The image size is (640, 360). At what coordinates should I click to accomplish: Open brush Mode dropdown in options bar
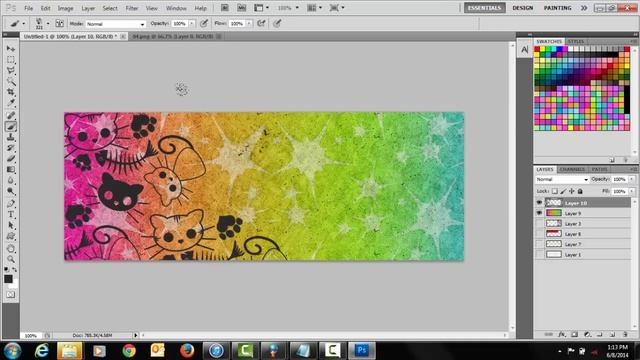[116, 24]
